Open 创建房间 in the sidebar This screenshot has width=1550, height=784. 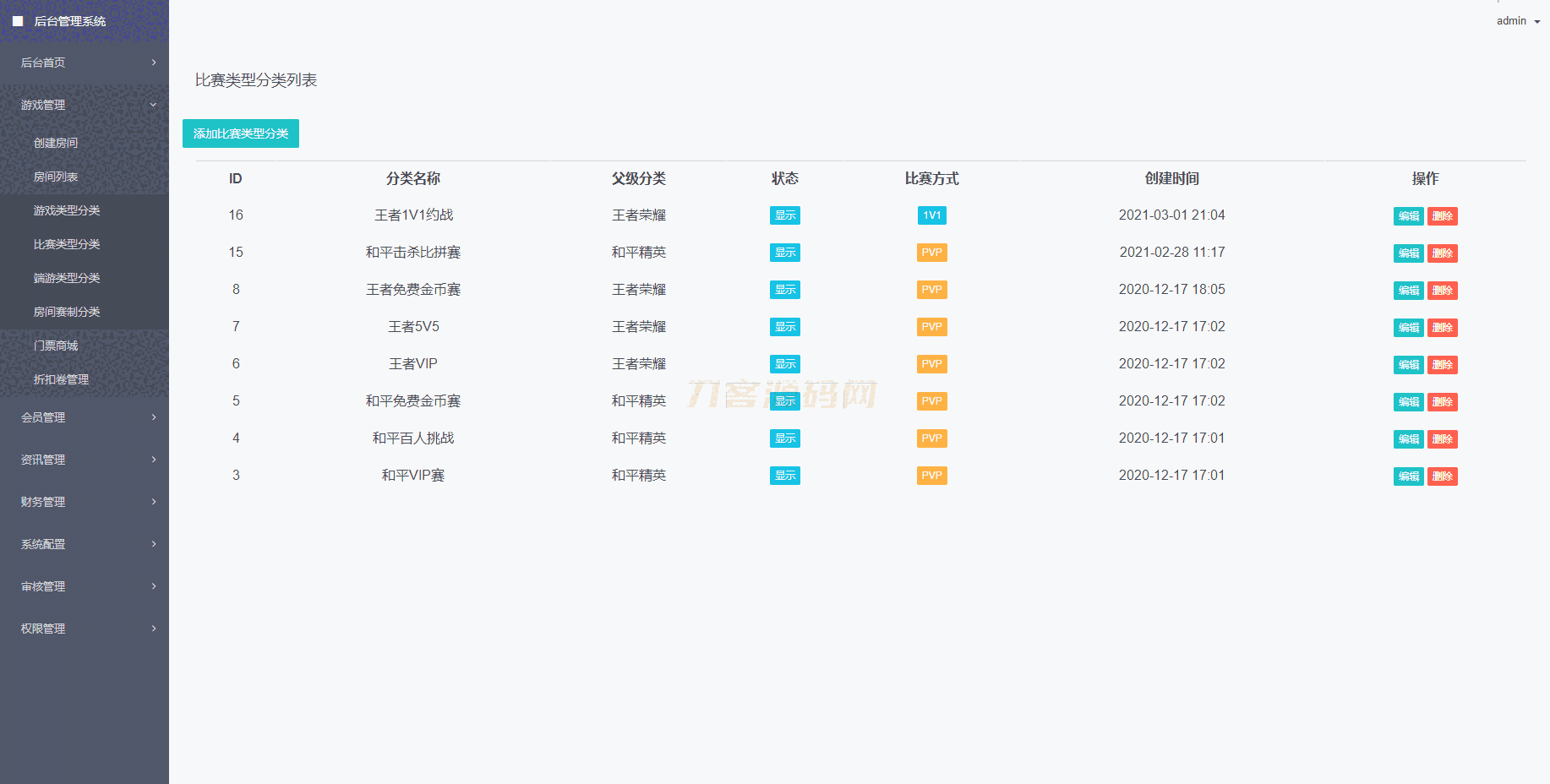pyautogui.click(x=54, y=142)
